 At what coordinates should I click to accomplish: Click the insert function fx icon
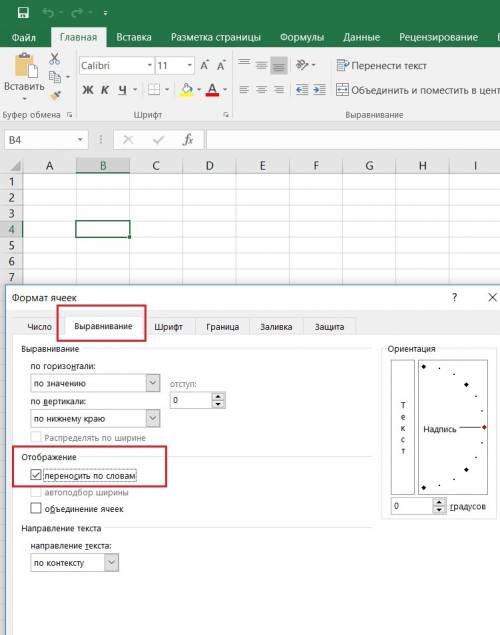point(188,140)
